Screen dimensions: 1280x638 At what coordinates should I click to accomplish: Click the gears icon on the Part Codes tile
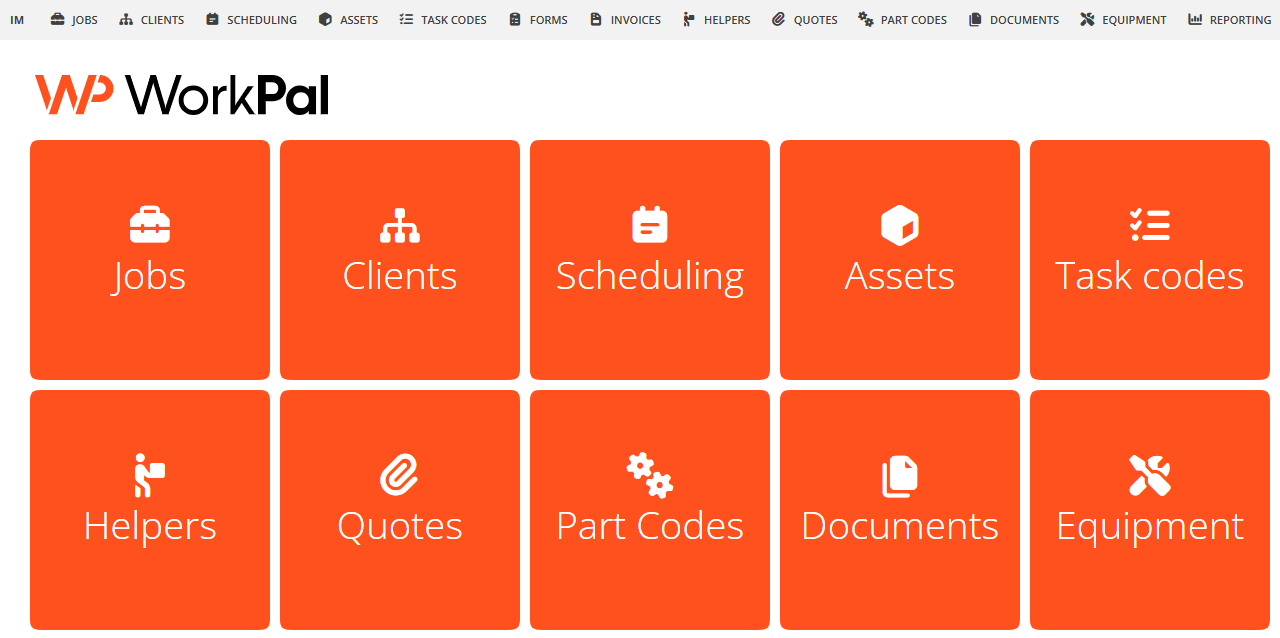[x=650, y=475]
